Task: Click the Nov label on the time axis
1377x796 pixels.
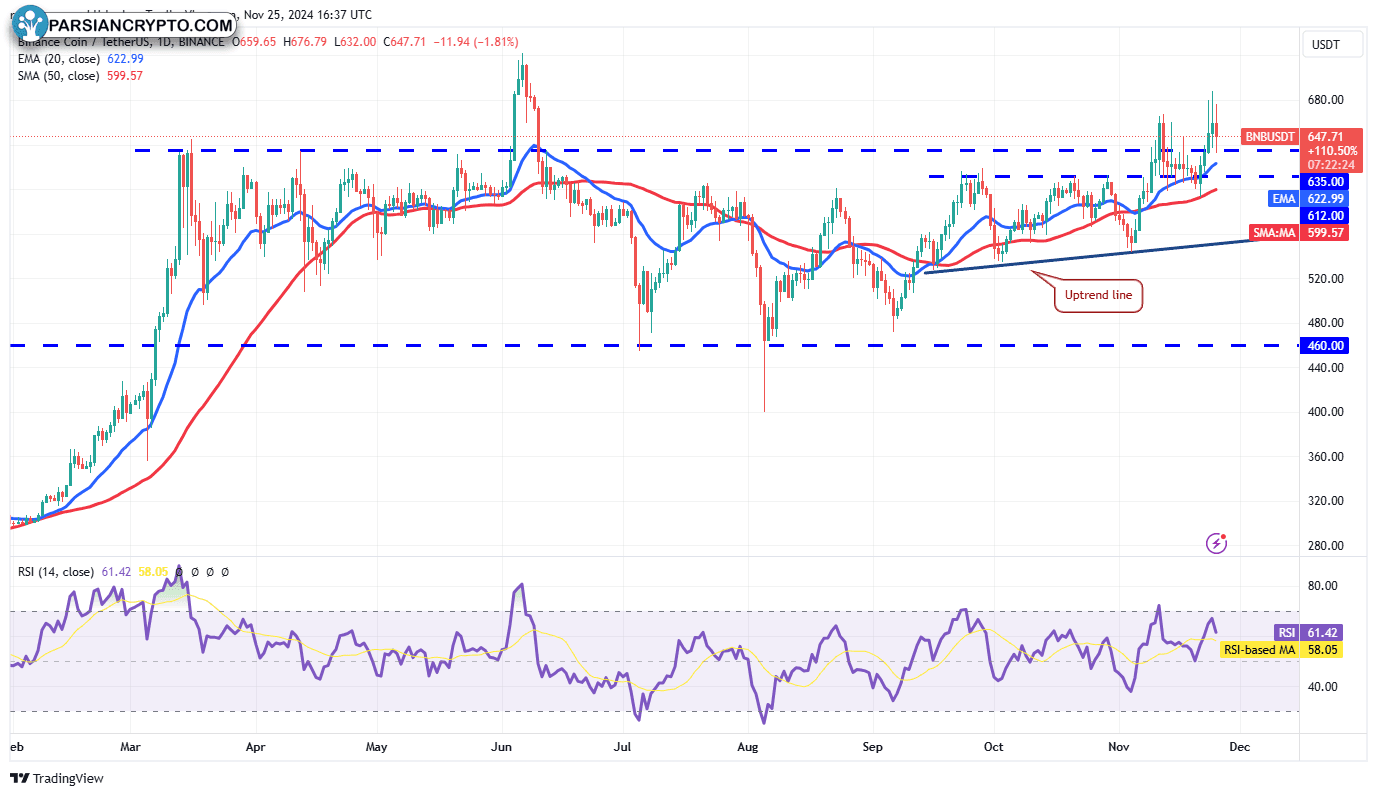Action: 1118,746
